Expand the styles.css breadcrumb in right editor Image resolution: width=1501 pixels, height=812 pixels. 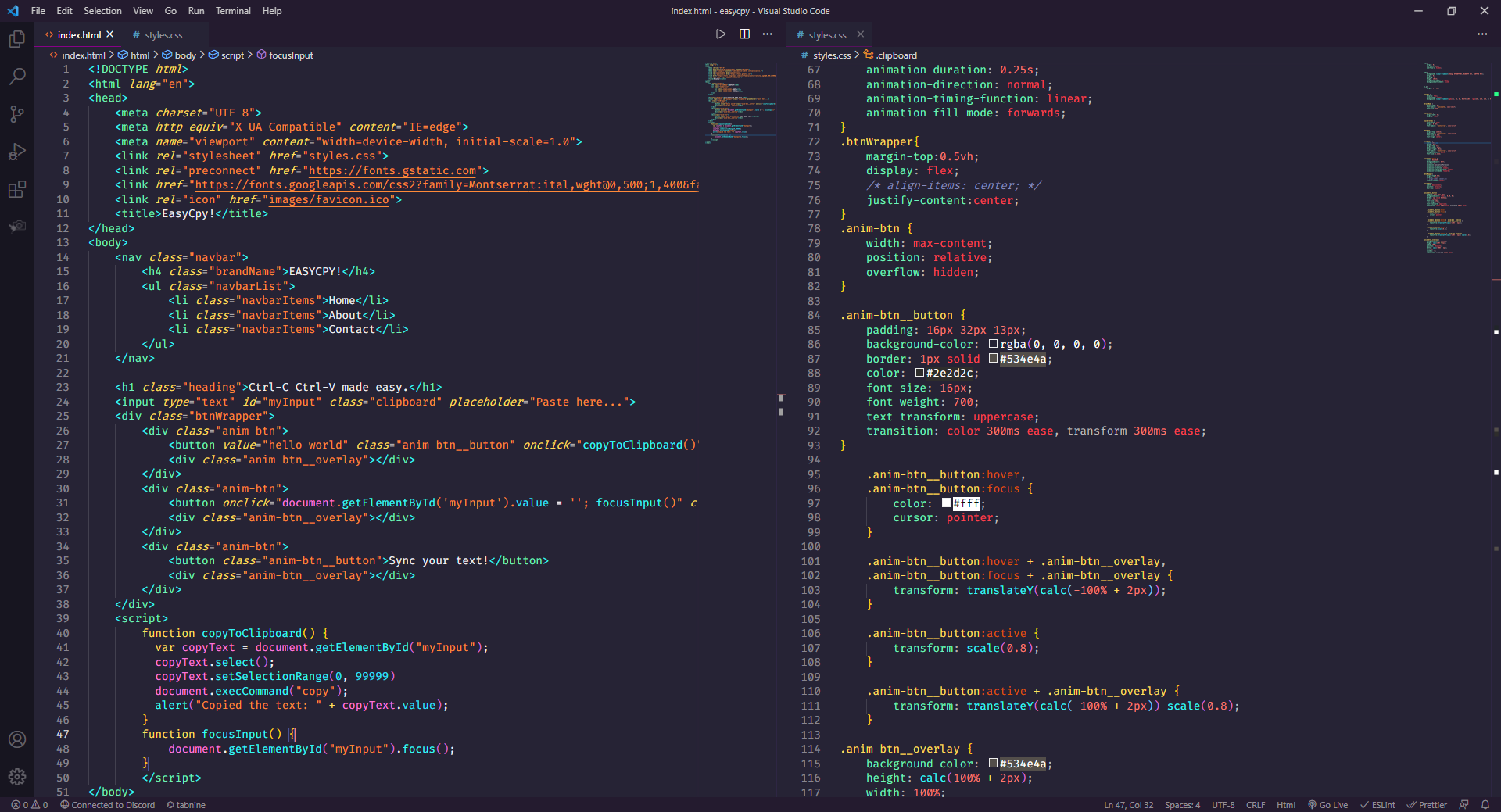click(x=832, y=55)
